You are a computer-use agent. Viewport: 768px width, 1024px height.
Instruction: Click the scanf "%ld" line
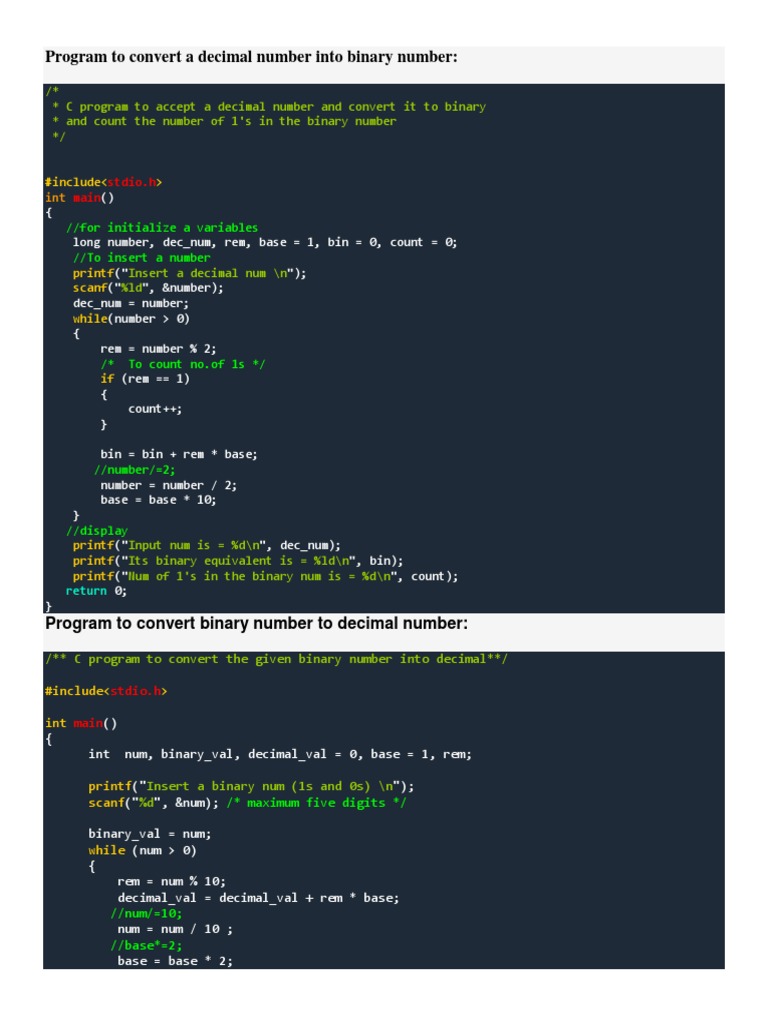tap(148, 288)
